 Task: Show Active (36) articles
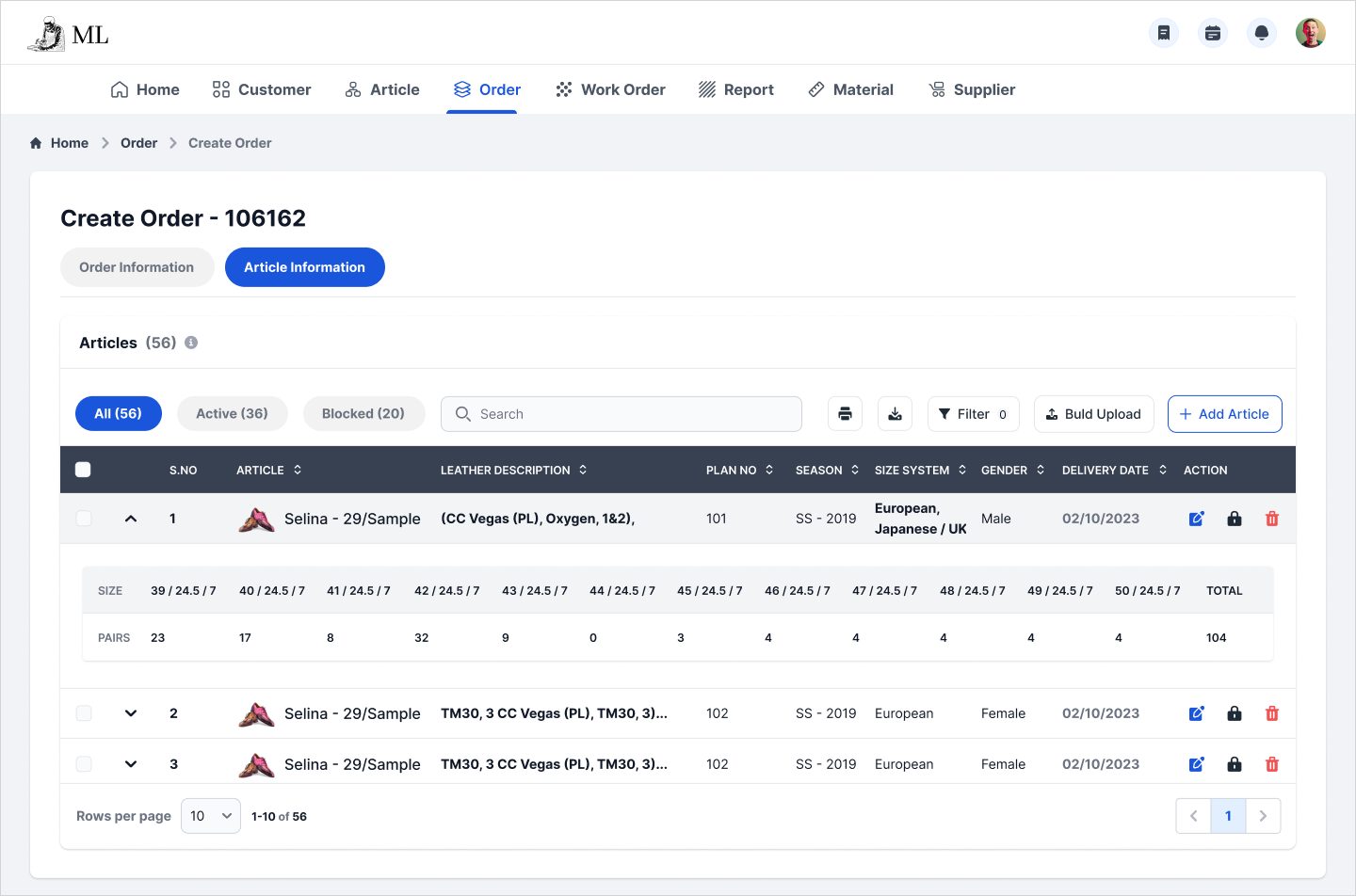[x=232, y=414]
